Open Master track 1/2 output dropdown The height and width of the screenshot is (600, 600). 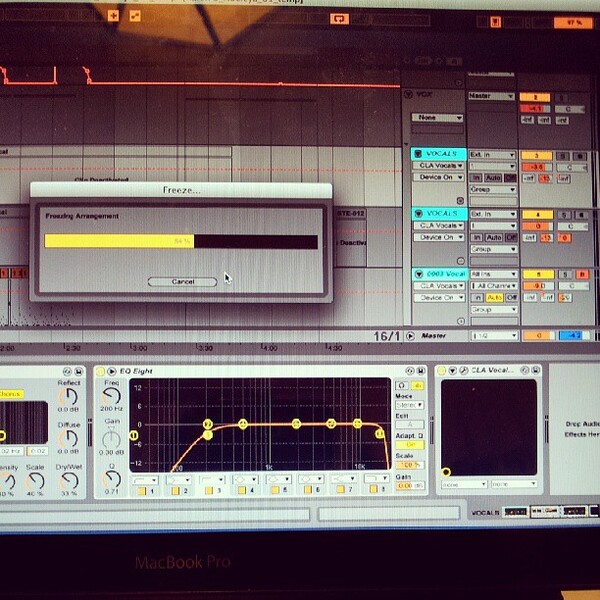coord(494,336)
